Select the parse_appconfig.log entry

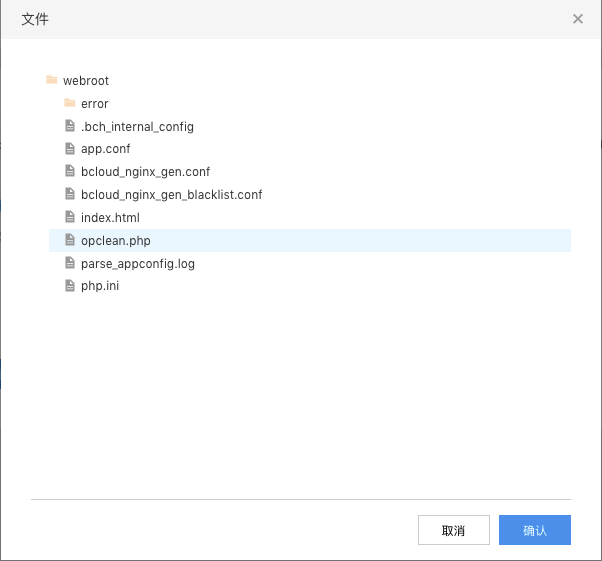[x=138, y=264]
